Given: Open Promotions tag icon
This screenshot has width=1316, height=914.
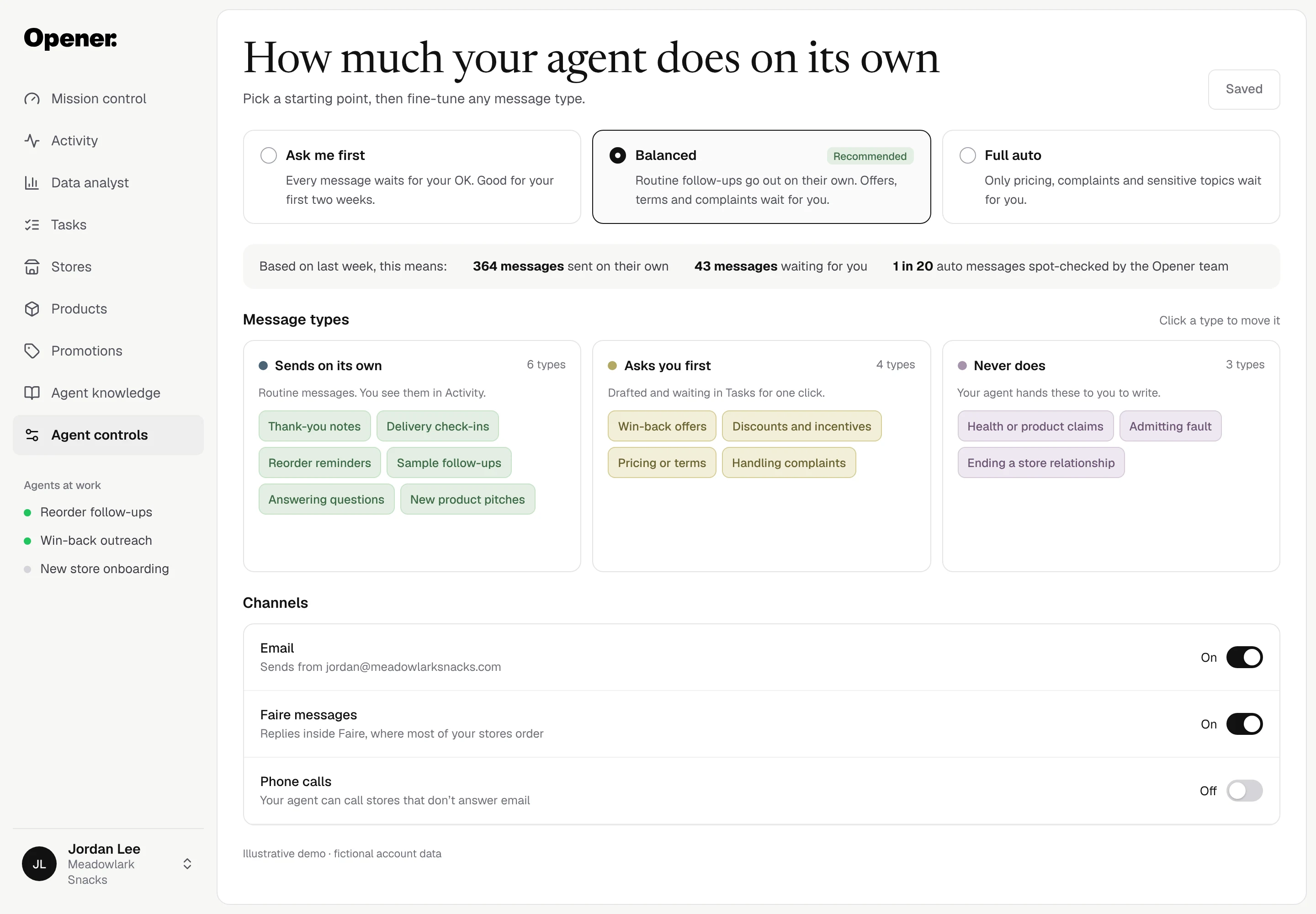Looking at the screenshot, I should [x=32, y=351].
